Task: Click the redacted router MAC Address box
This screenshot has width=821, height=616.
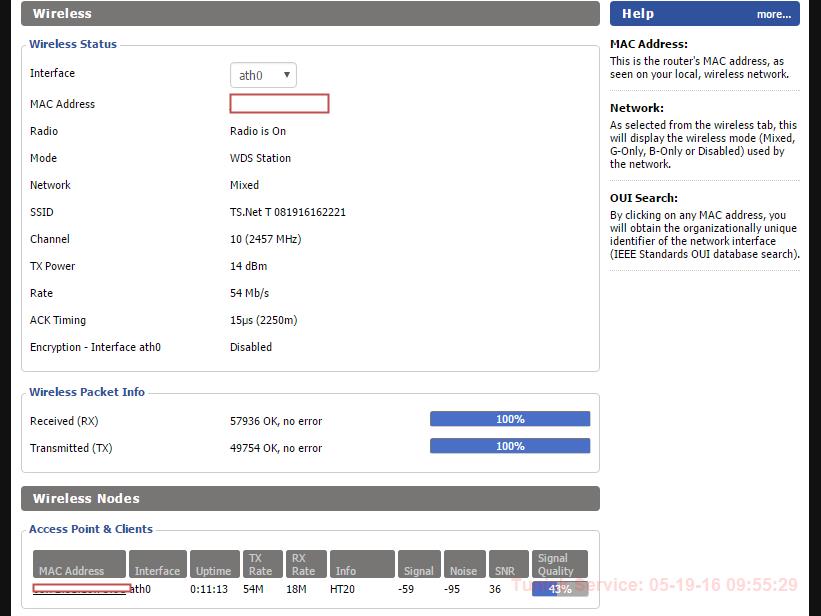Action: pos(280,103)
